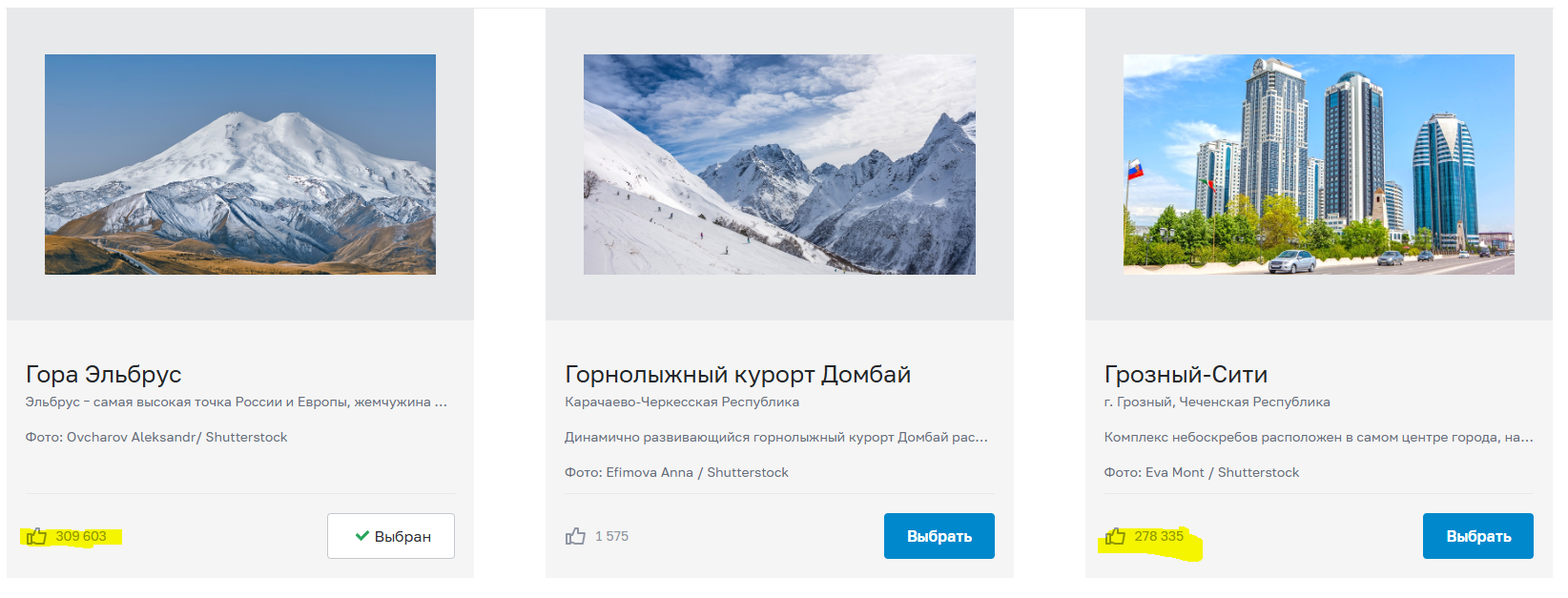Click vote count 309 603

pos(81,536)
